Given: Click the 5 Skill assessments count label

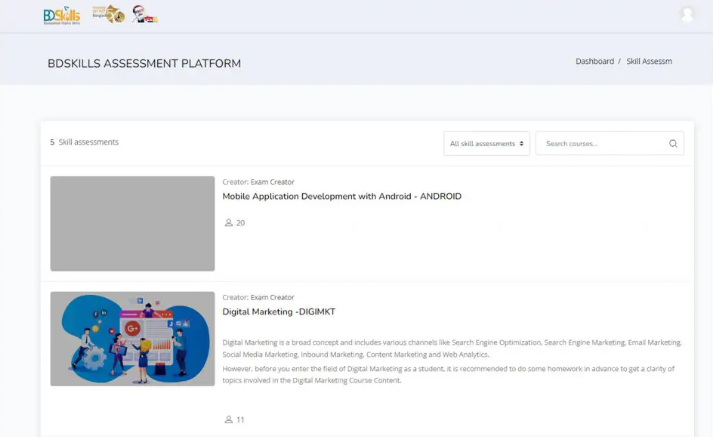Looking at the screenshot, I should coord(85,142).
